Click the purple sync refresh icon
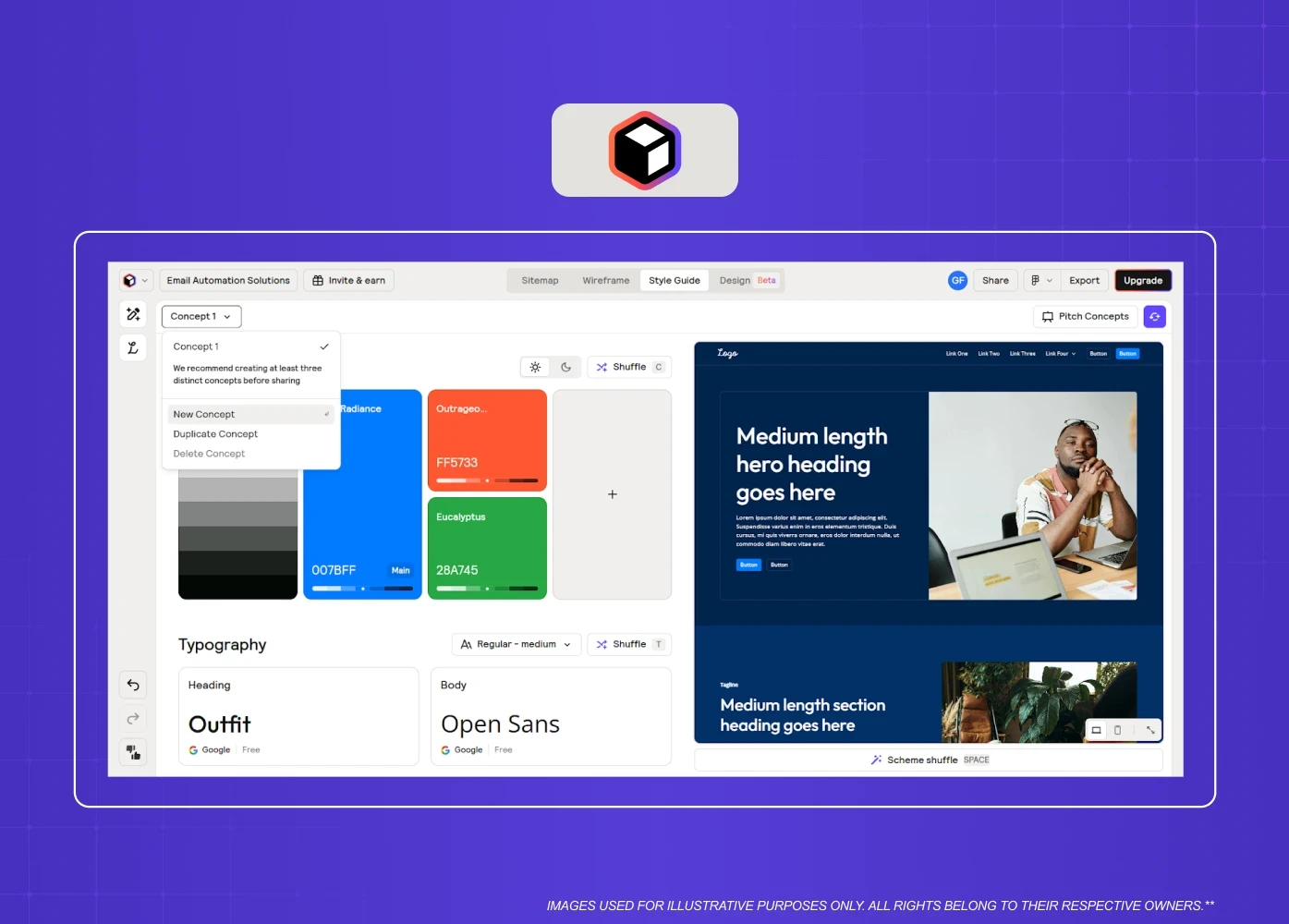The height and width of the screenshot is (924, 1289). pyautogui.click(x=1154, y=316)
